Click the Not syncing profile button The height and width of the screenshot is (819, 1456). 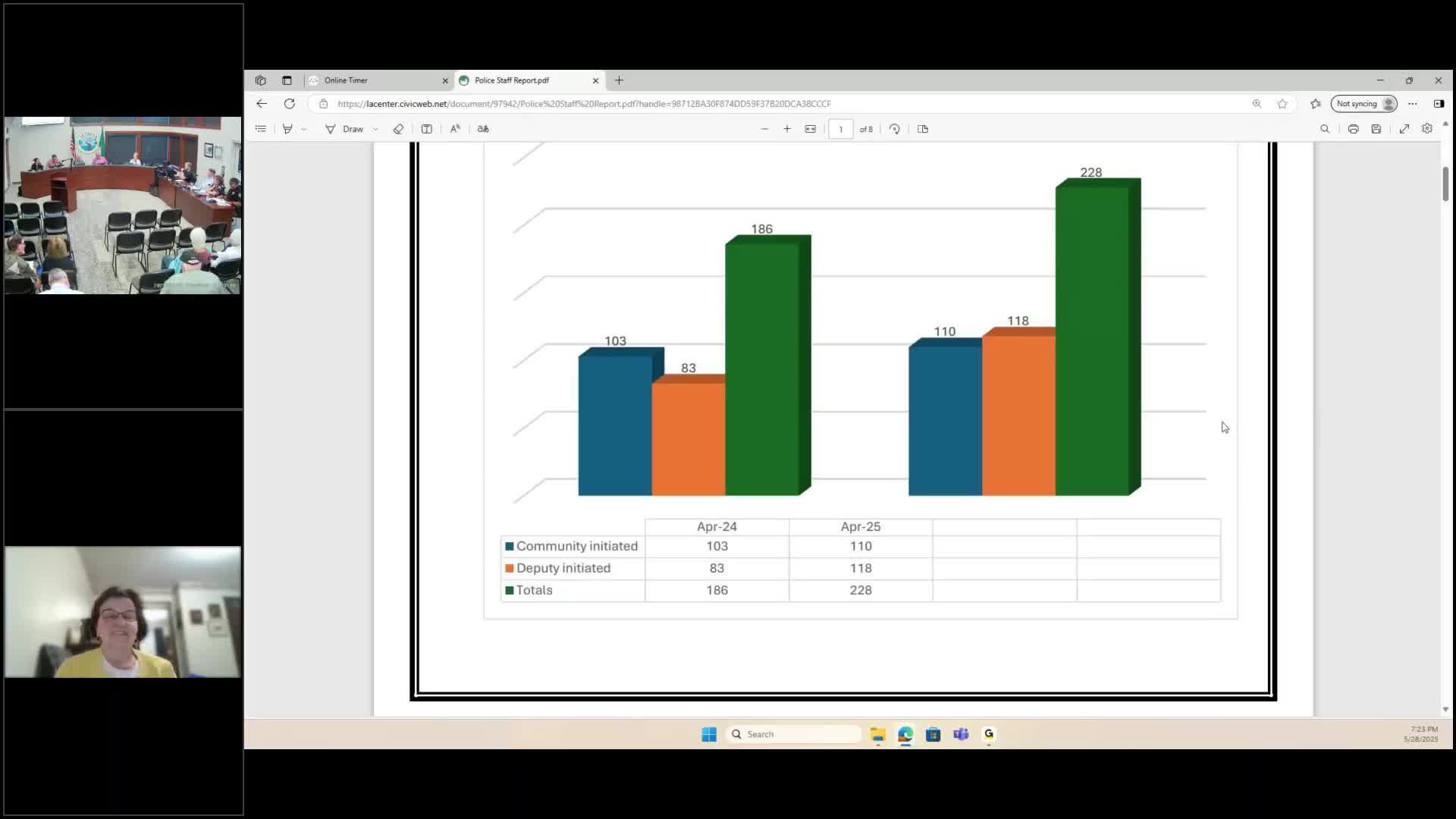pyautogui.click(x=1364, y=104)
